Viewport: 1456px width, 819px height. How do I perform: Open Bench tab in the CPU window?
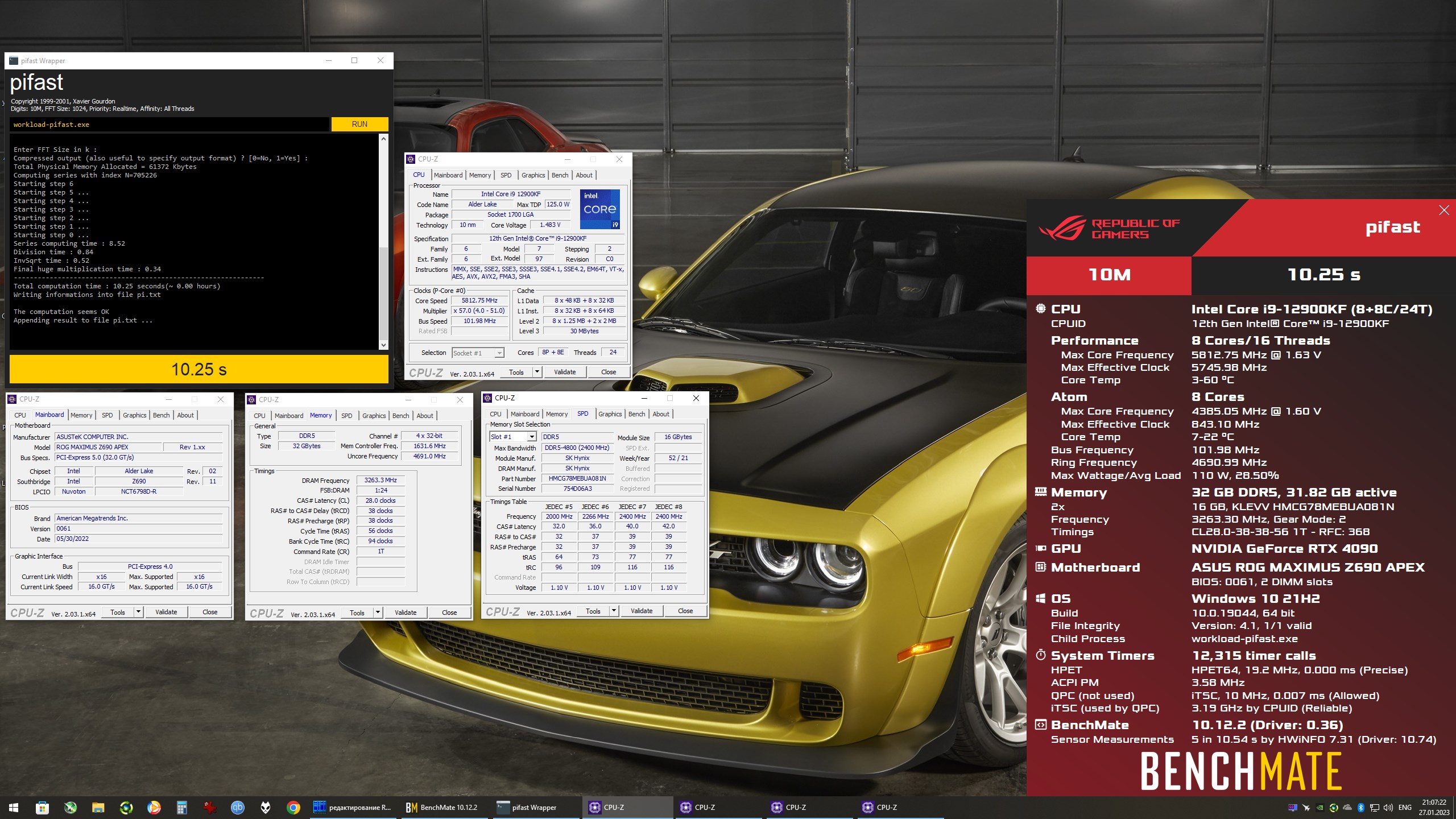tap(560, 175)
